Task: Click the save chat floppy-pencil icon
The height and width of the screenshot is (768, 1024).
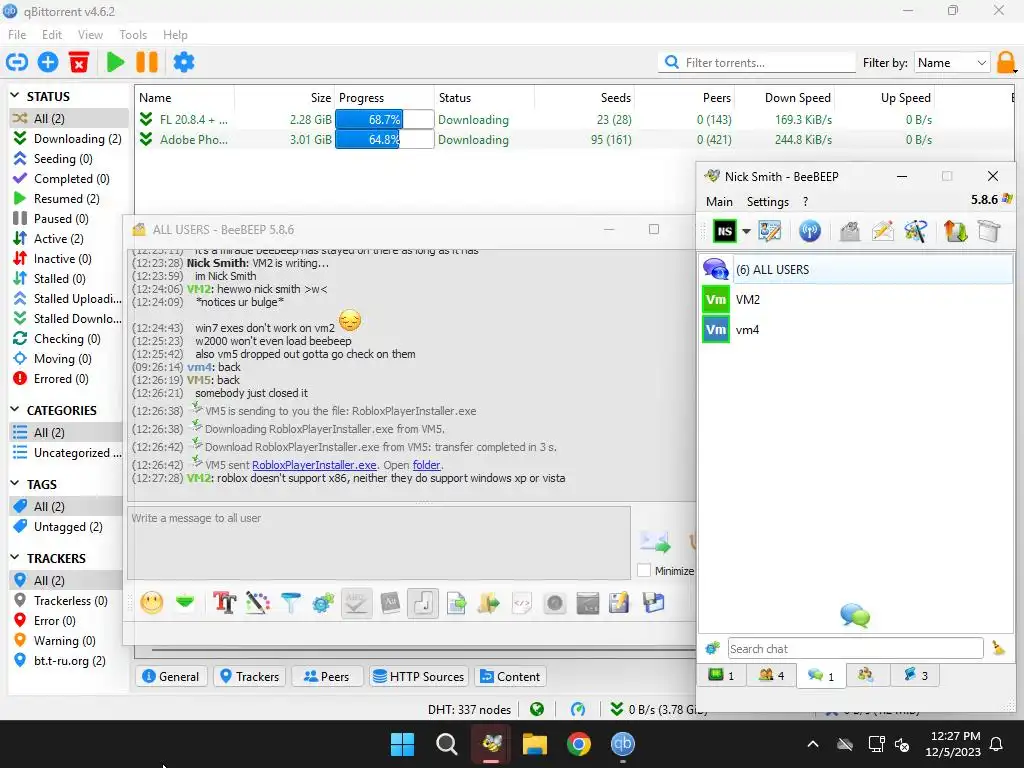Action: click(x=619, y=602)
